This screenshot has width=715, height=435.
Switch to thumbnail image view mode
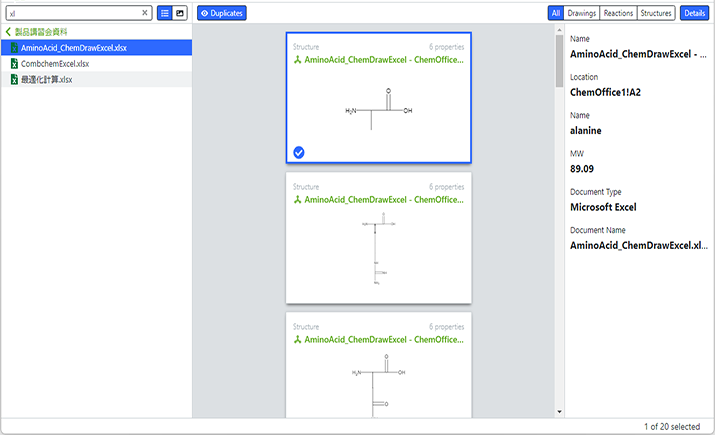(180, 13)
